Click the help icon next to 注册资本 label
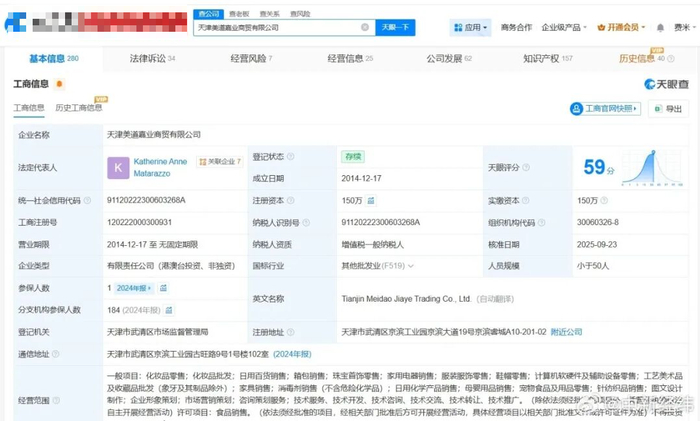This screenshot has height=421, width=700. (291, 200)
